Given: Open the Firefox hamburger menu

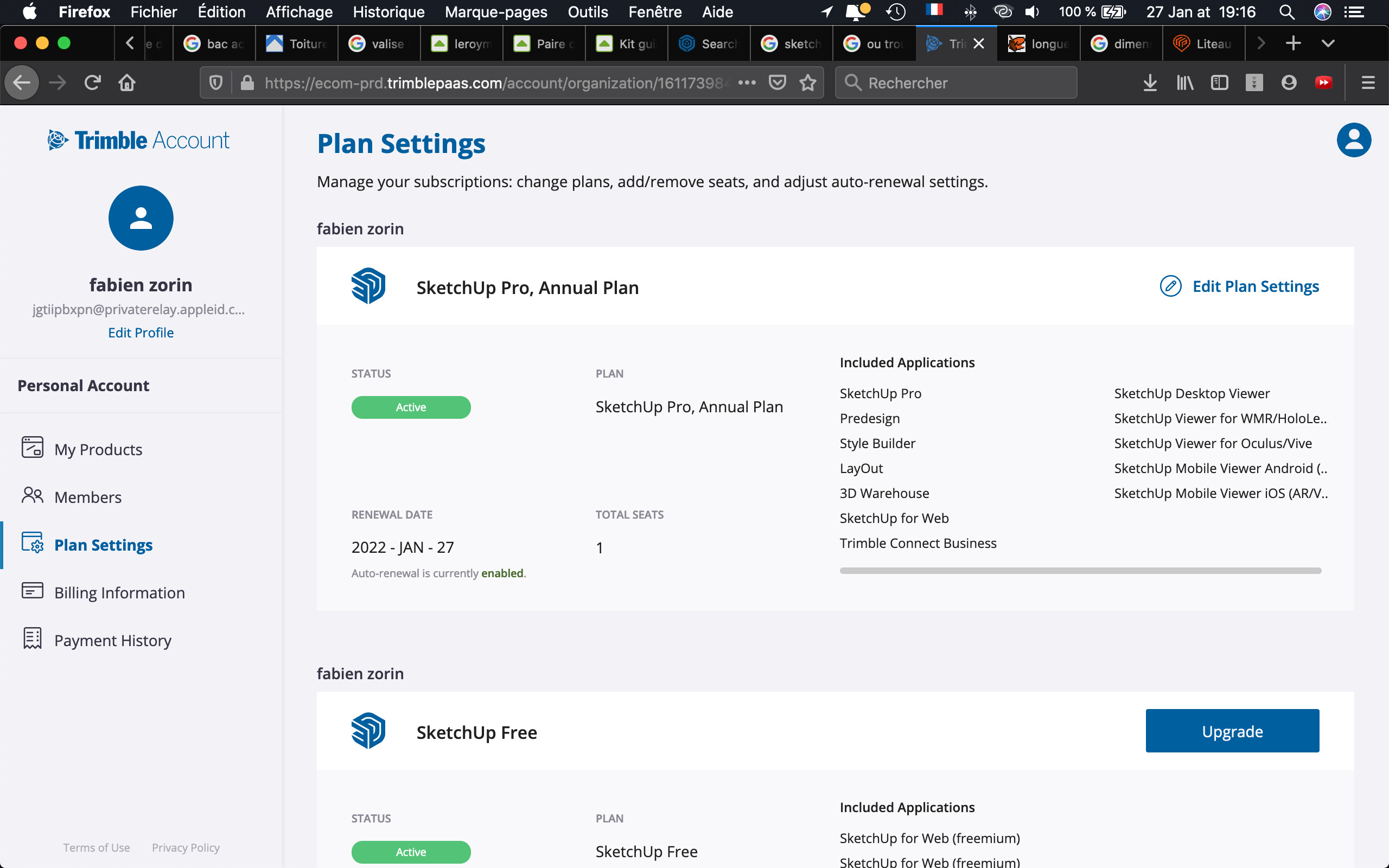Looking at the screenshot, I should pyautogui.click(x=1368, y=82).
